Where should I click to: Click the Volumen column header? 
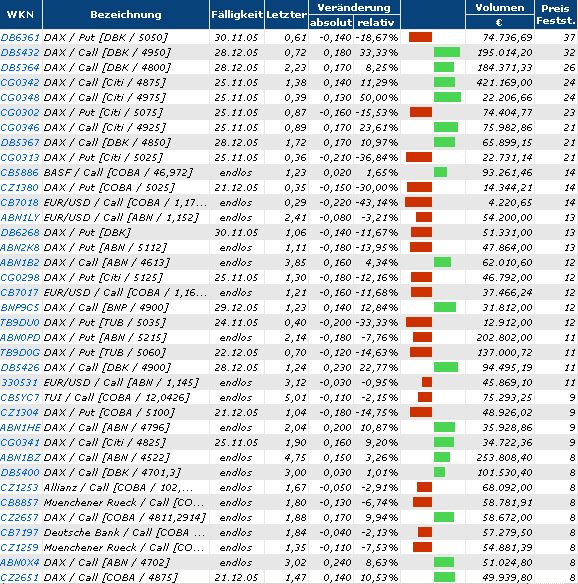(499, 7)
